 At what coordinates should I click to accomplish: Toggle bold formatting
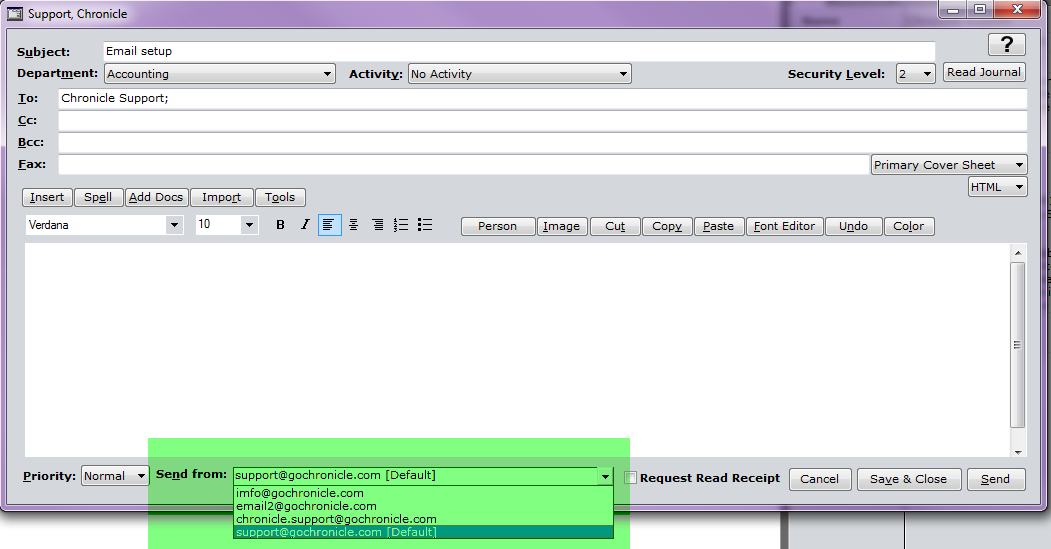point(280,225)
